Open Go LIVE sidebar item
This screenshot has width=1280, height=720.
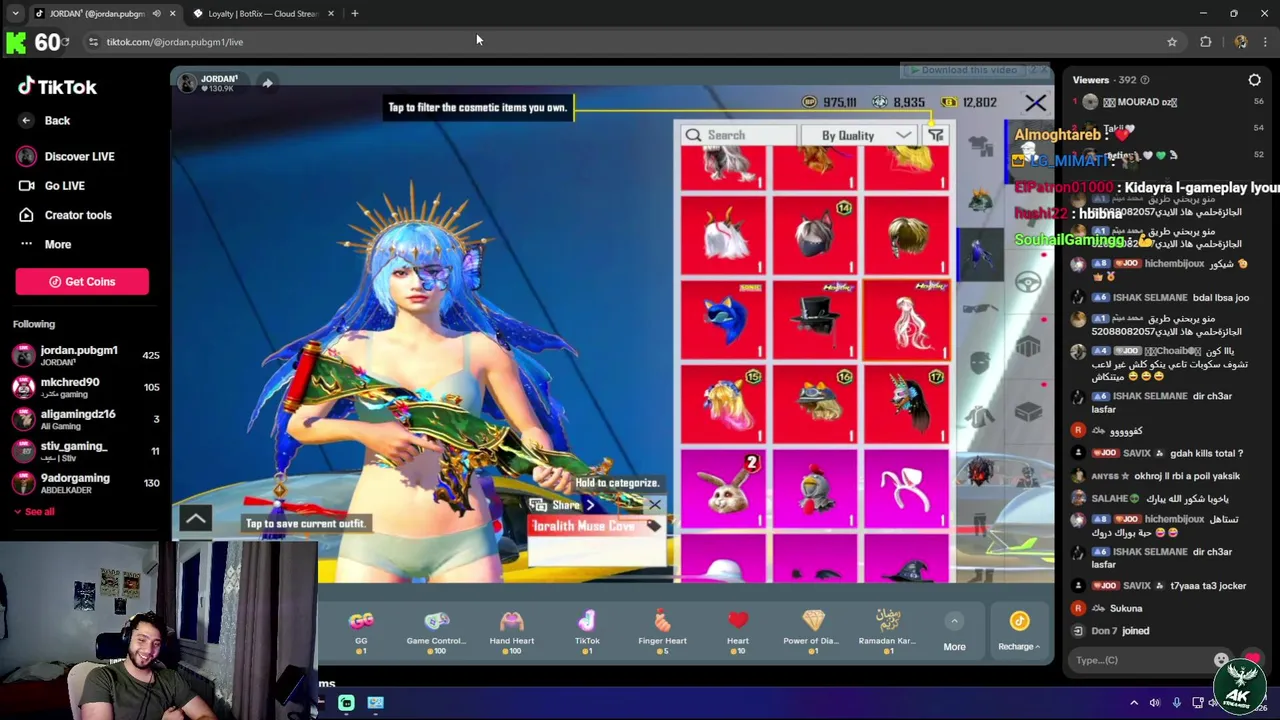click(52, 186)
